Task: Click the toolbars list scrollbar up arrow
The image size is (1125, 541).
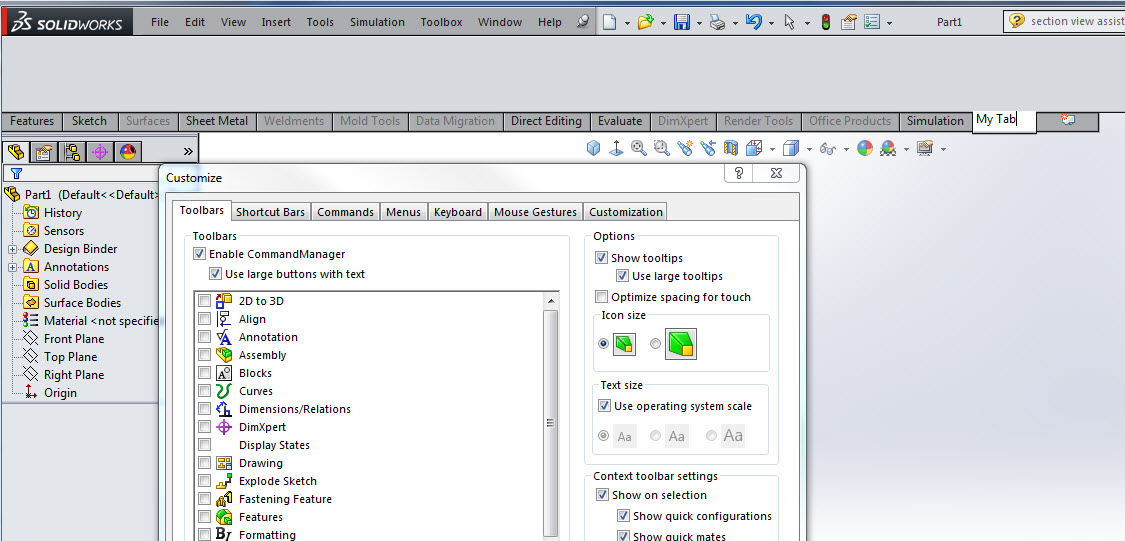Action: coord(551,301)
